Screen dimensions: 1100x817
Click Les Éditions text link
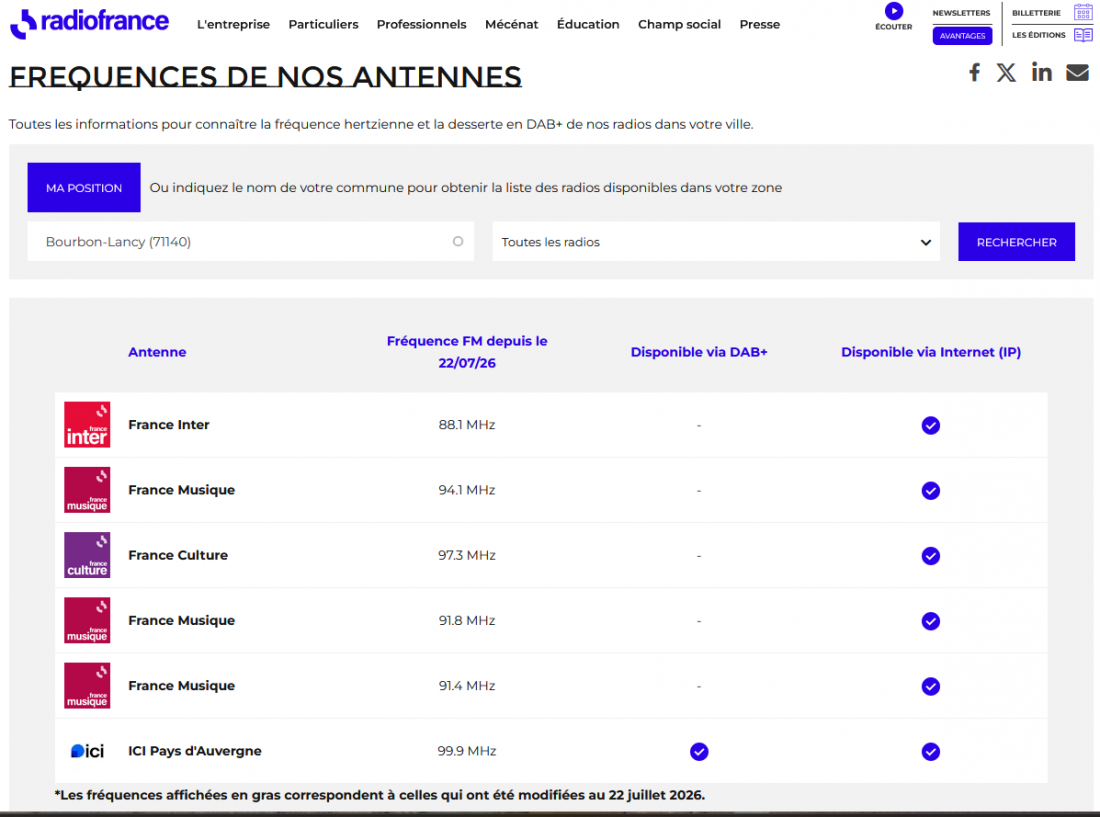tap(1038, 34)
